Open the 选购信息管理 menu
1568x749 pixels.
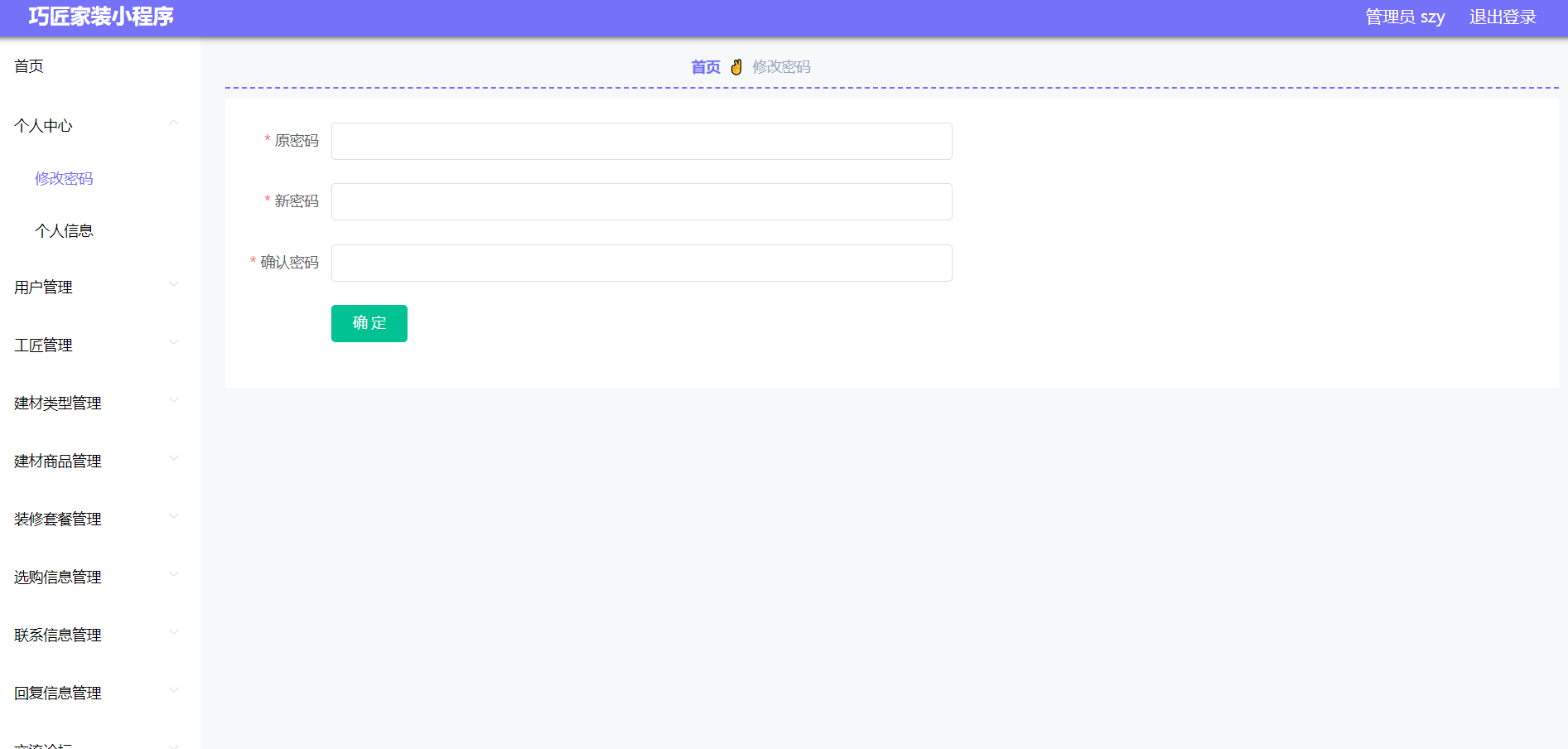(58, 577)
